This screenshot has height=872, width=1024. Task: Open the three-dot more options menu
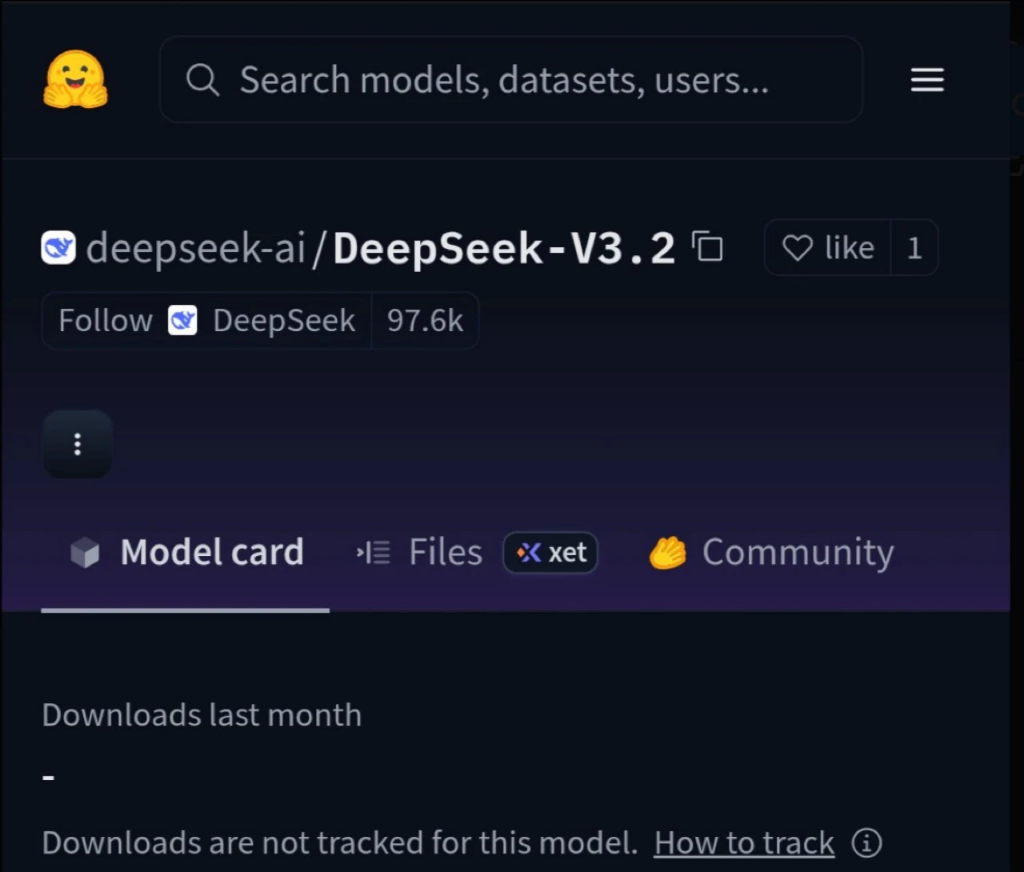(77, 444)
